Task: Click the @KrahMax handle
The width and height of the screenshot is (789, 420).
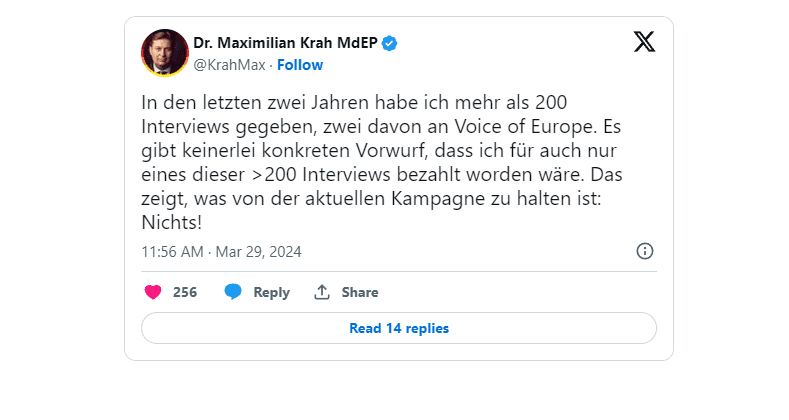Action: (227, 65)
